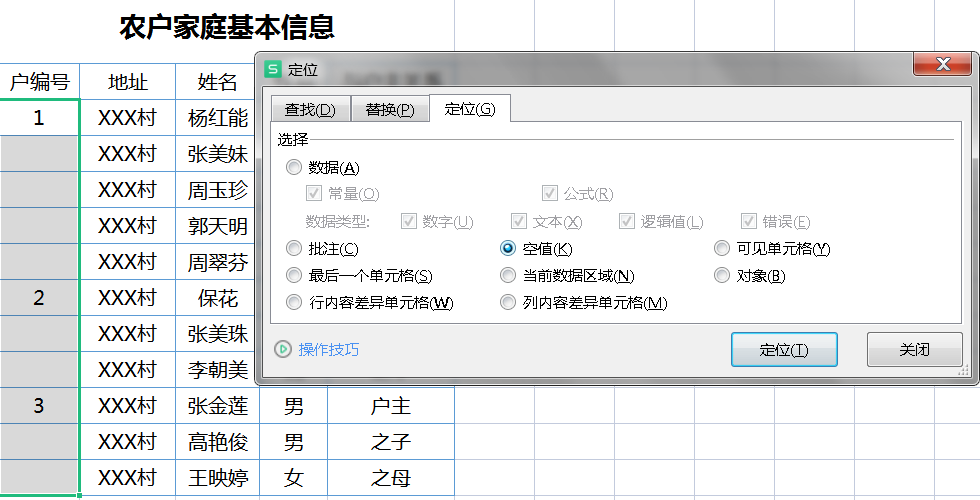980x500 pixels.
Task: Click the play icon beside 操作技巧
Action: 282,349
